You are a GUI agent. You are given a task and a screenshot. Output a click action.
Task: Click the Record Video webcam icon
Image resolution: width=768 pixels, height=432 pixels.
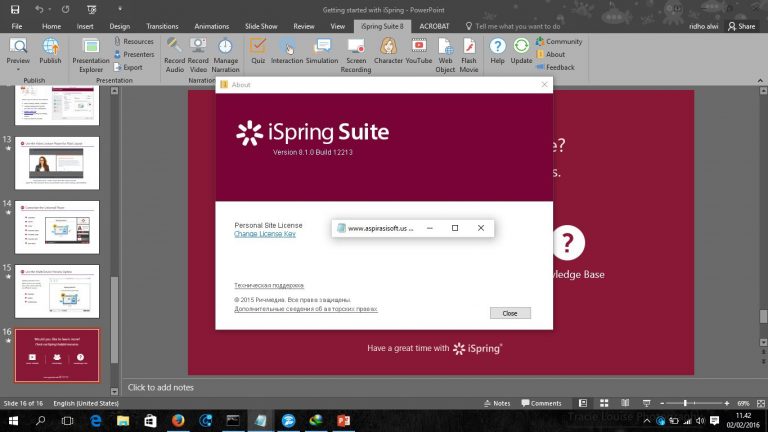pyautogui.click(x=198, y=45)
